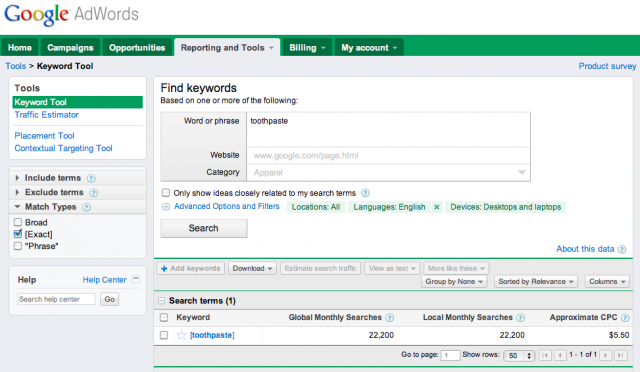
Task: Click Global Monthly Searches help icon
Action: click(389, 318)
